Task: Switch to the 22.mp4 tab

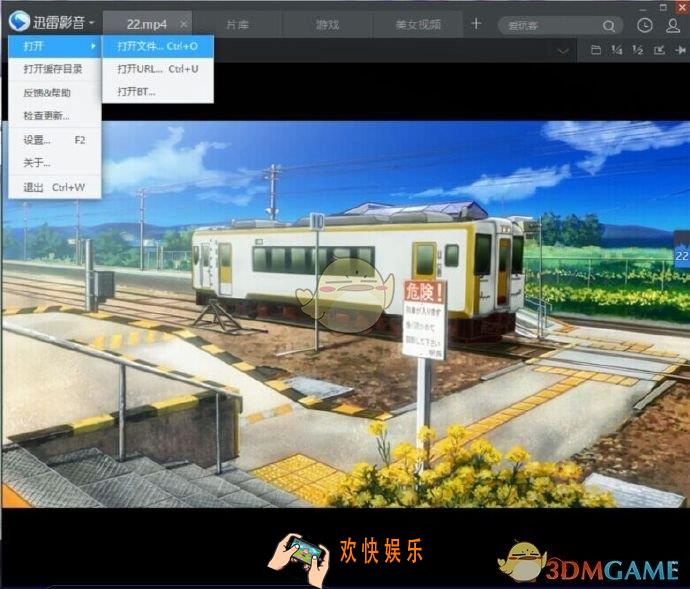Action: pos(147,24)
